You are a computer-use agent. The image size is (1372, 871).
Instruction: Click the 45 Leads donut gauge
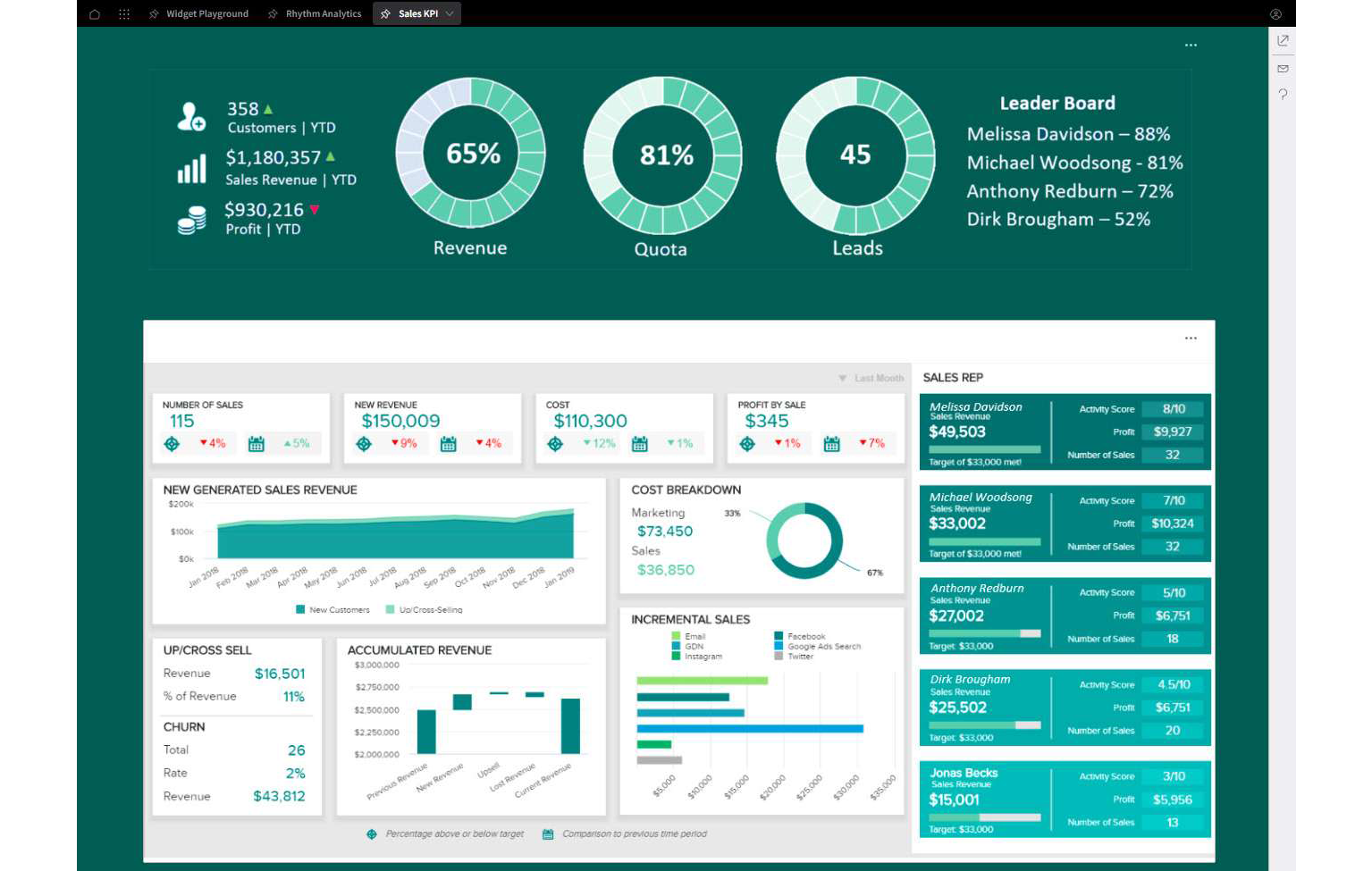(855, 155)
